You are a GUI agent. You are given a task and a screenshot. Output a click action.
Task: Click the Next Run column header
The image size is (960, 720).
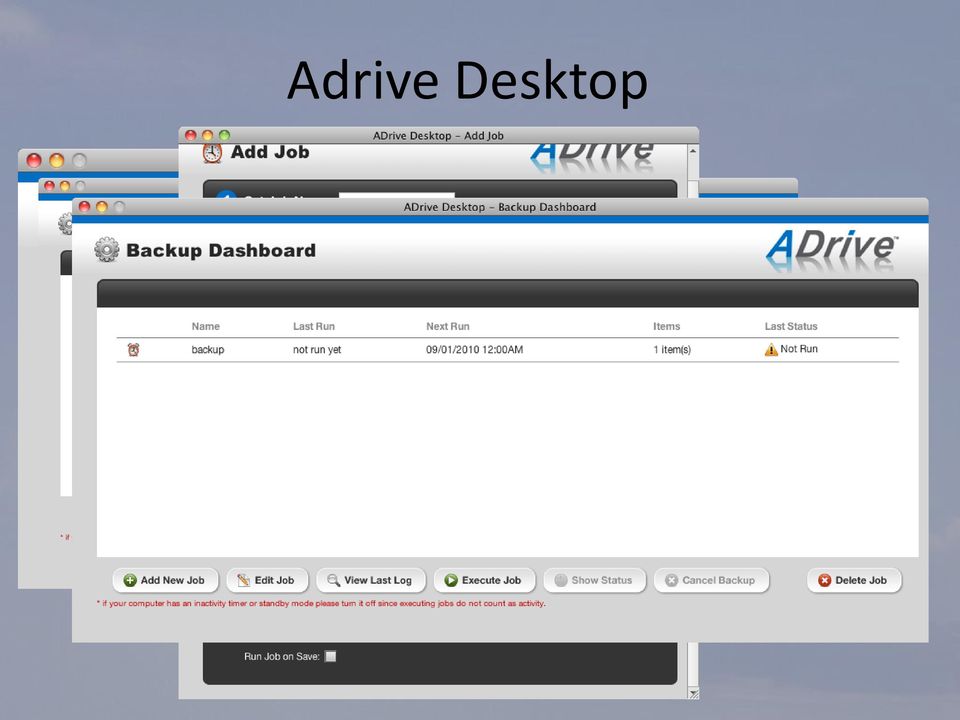[x=448, y=326]
